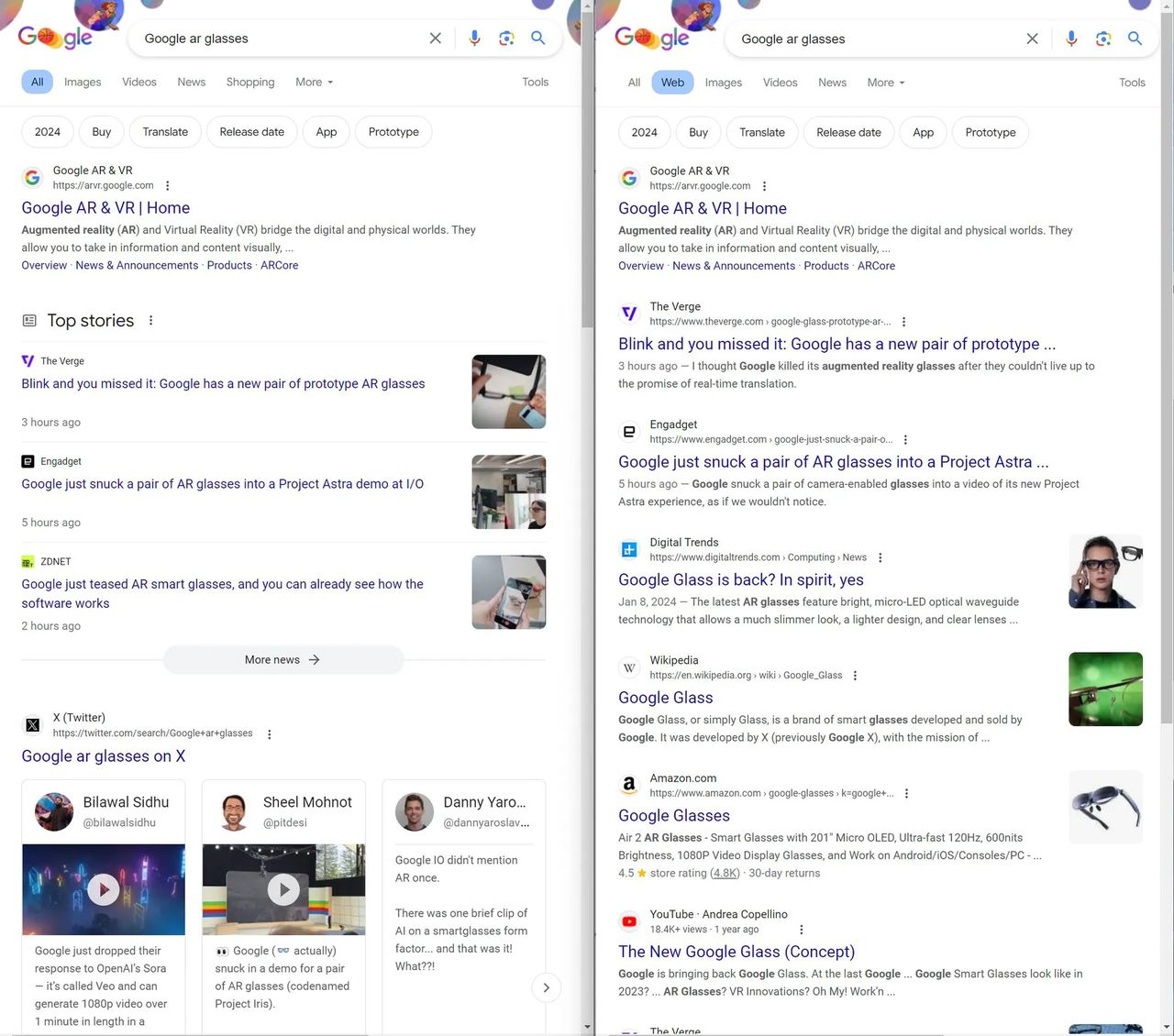
Task: Apply the Translate chip in right window
Action: [x=762, y=132]
